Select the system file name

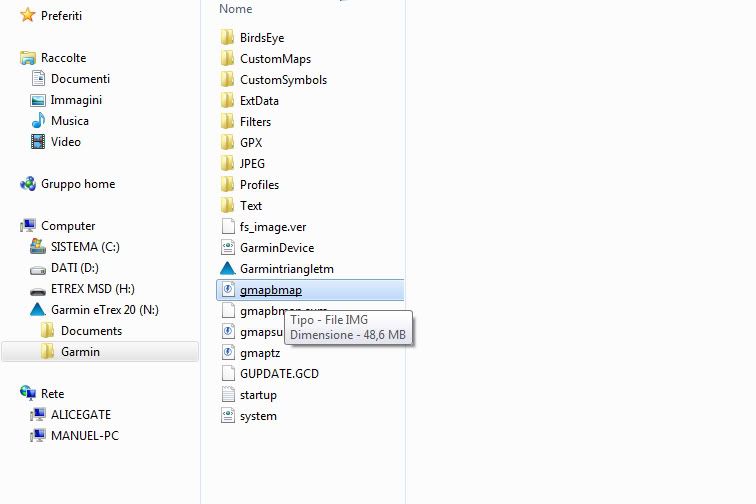click(x=258, y=416)
